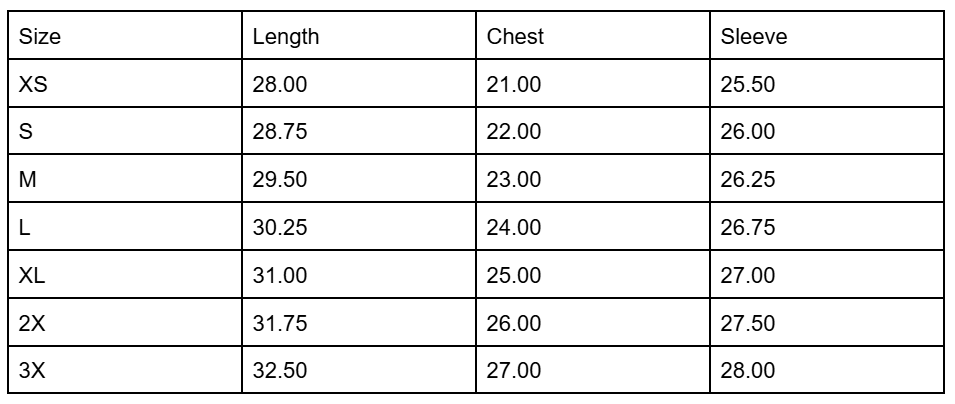Select the S sleeve value 26.00
This screenshot has height=404, width=955.
827,130
